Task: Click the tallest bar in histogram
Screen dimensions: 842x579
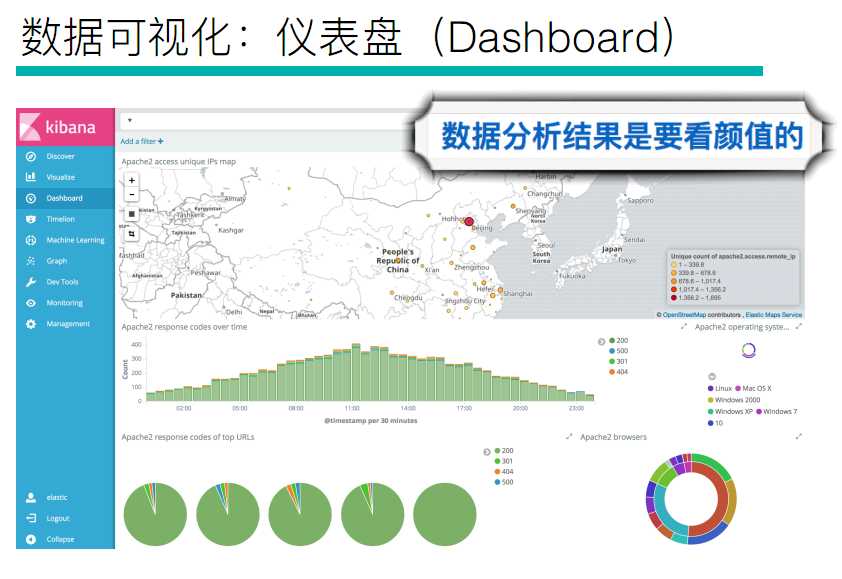Action: pyautogui.click(x=356, y=372)
